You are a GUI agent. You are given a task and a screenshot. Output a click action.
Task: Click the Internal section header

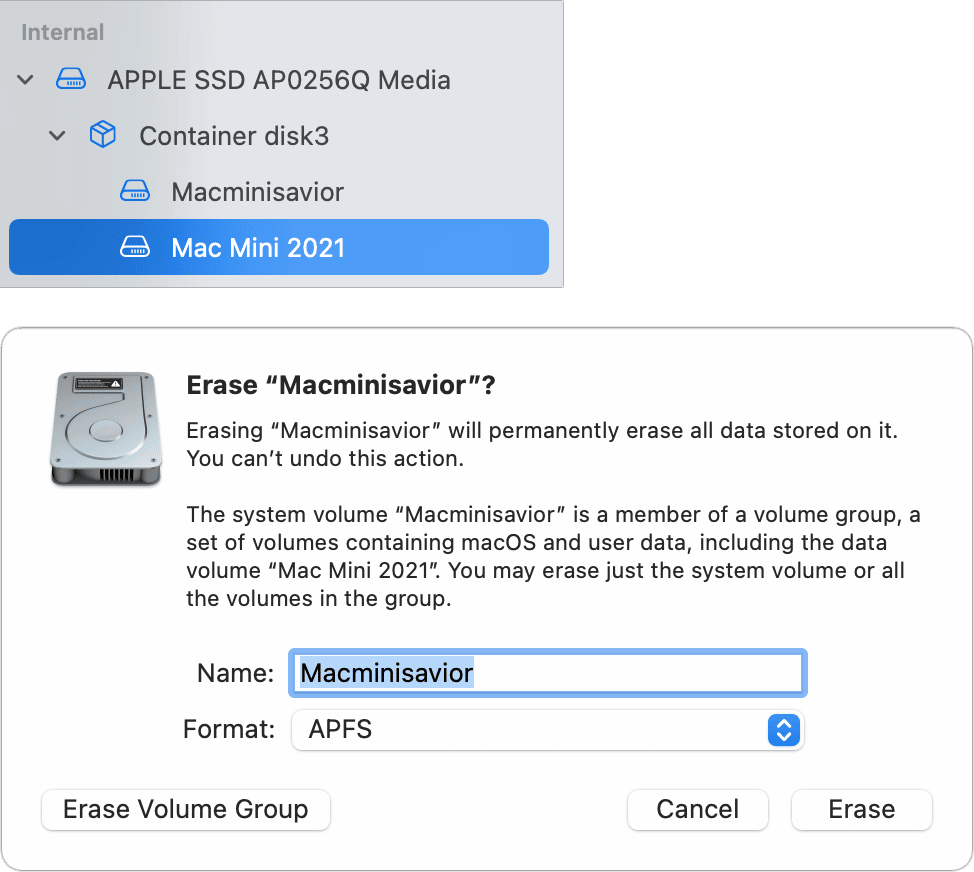(62, 32)
